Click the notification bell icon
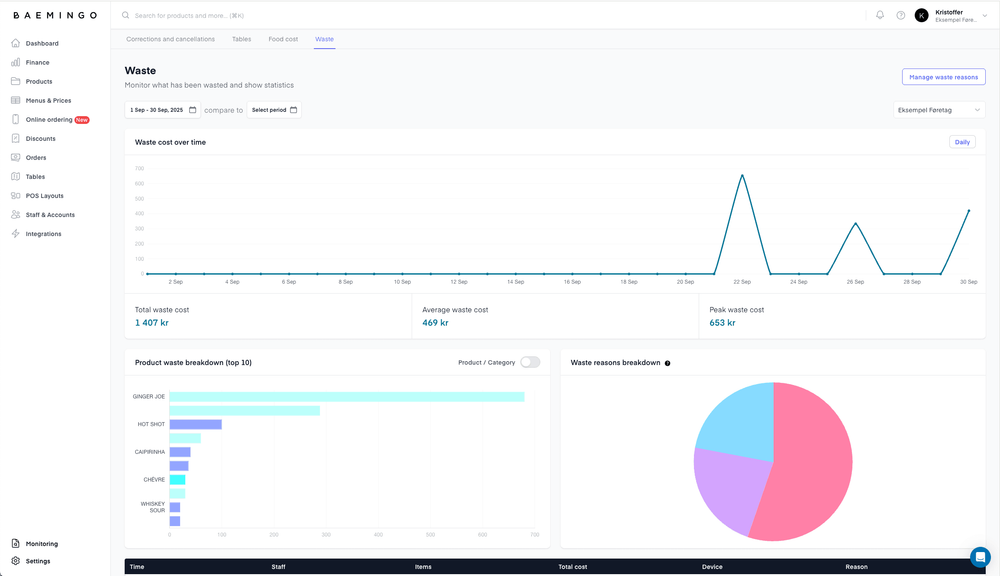The image size is (1000, 576). (879, 15)
